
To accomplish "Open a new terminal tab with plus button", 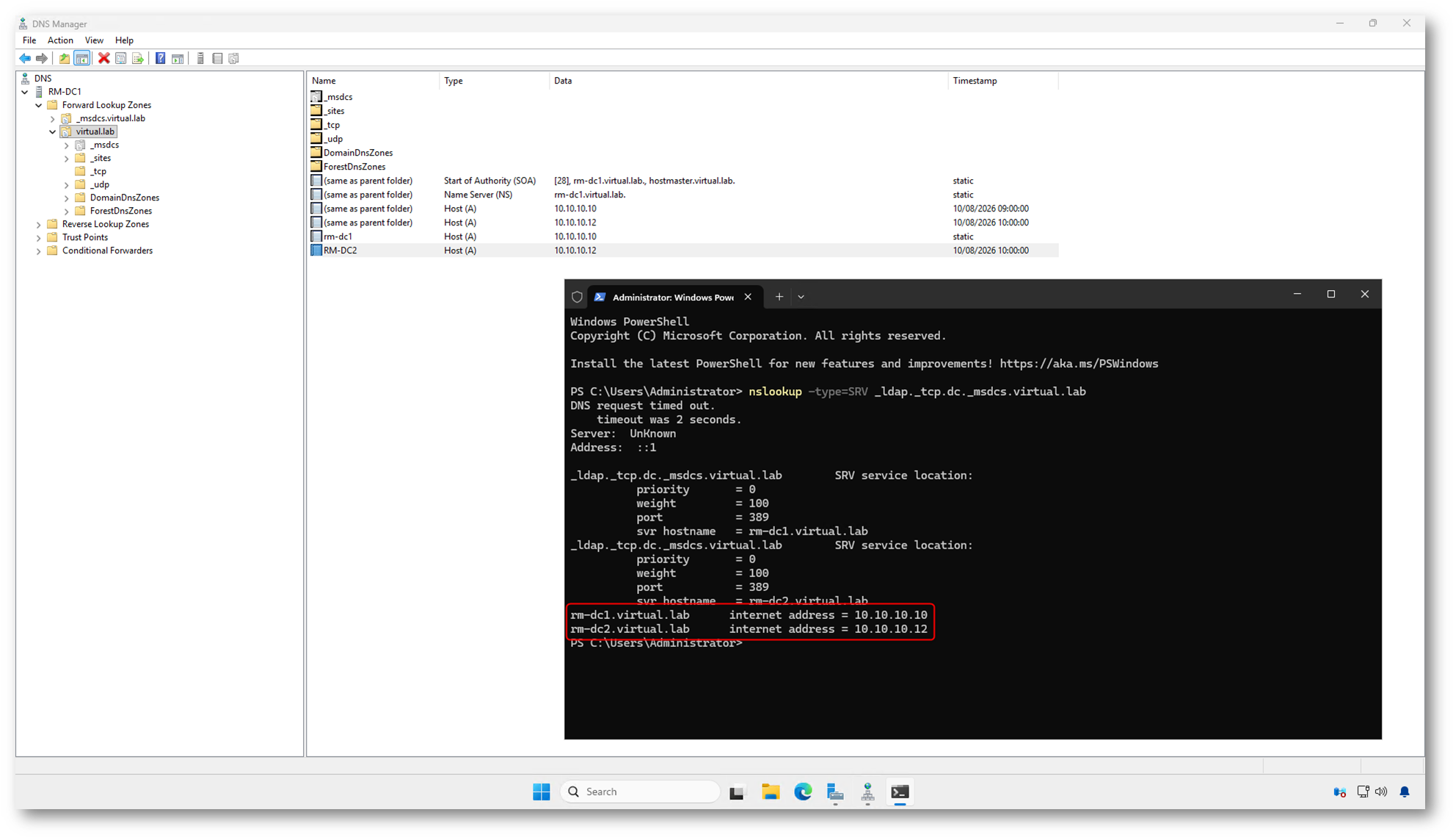I will [x=779, y=297].
